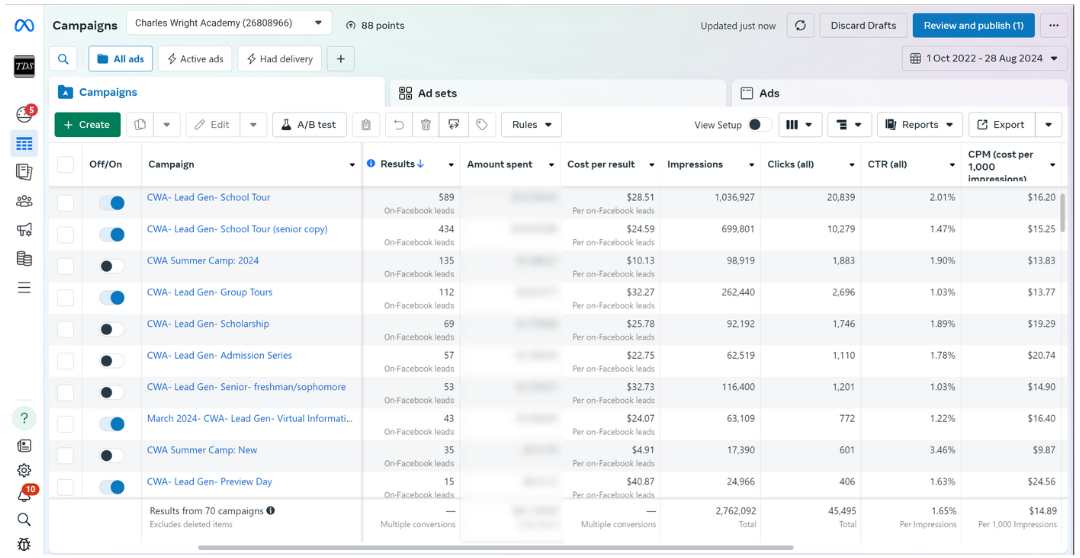
Task: Enable the CWA Summer Camp: 2024 campaign toggle
Action: [111, 266]
